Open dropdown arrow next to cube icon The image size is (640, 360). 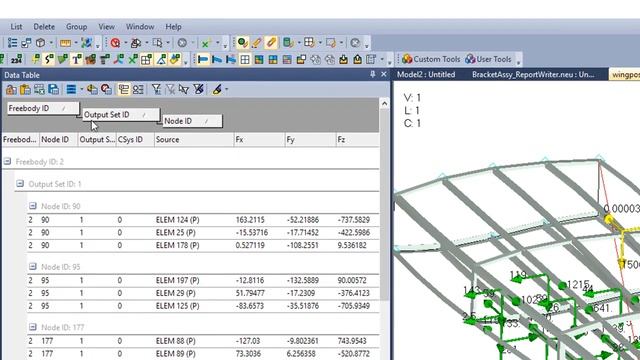(51, 43)
